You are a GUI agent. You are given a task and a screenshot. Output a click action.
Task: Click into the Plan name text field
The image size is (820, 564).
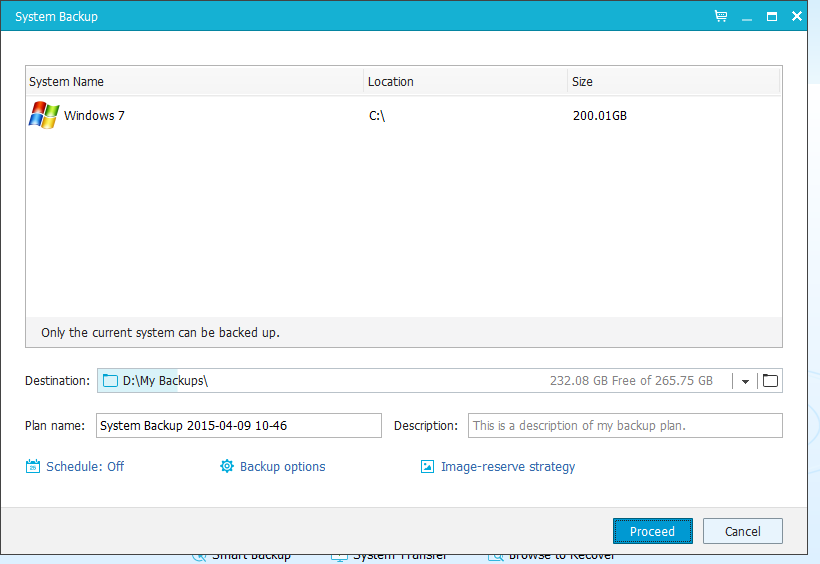[238, 426]
